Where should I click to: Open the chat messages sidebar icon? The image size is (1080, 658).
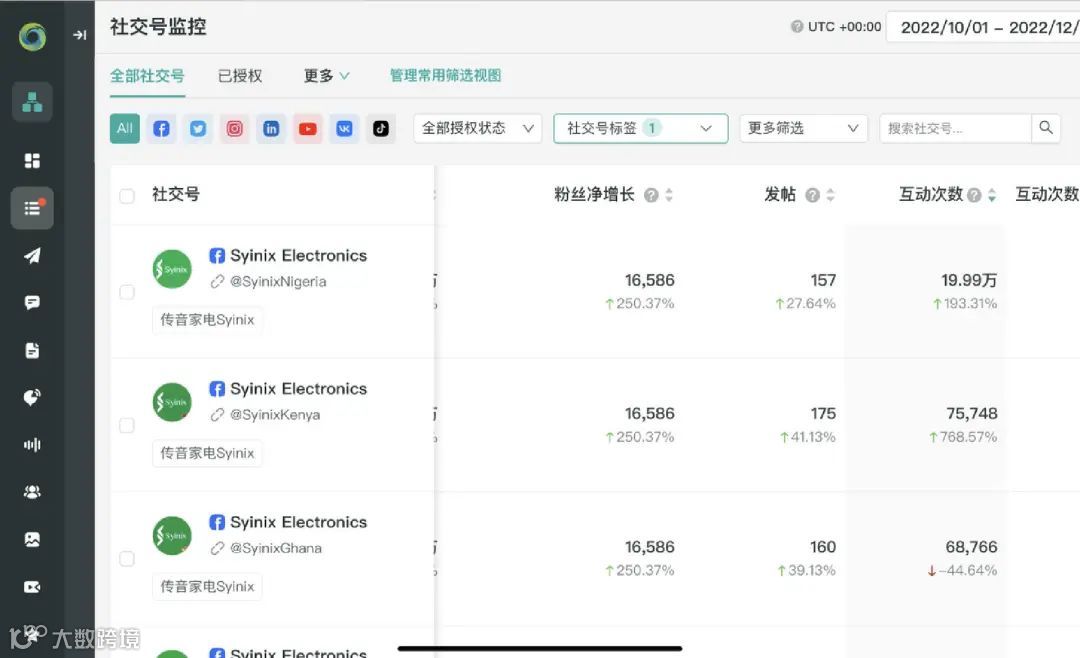point(32,302)
